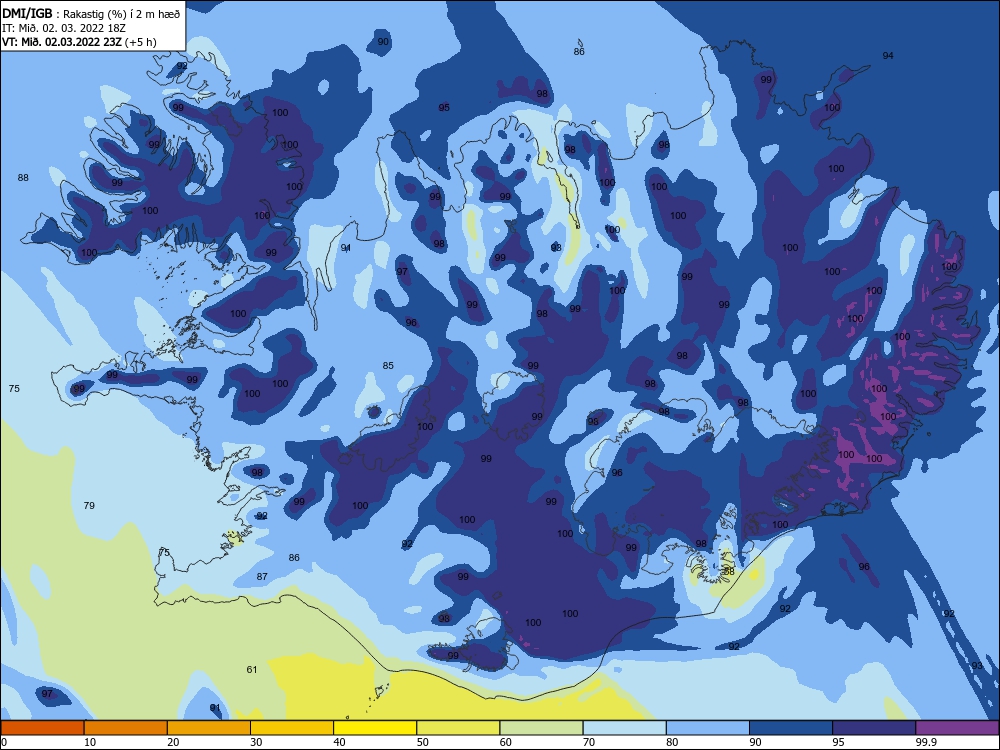Image resolution: width=1000 pixels, height=750 pixels.
Task: Click the orange 10–20 legend color segment
Action: coord(126,728)
